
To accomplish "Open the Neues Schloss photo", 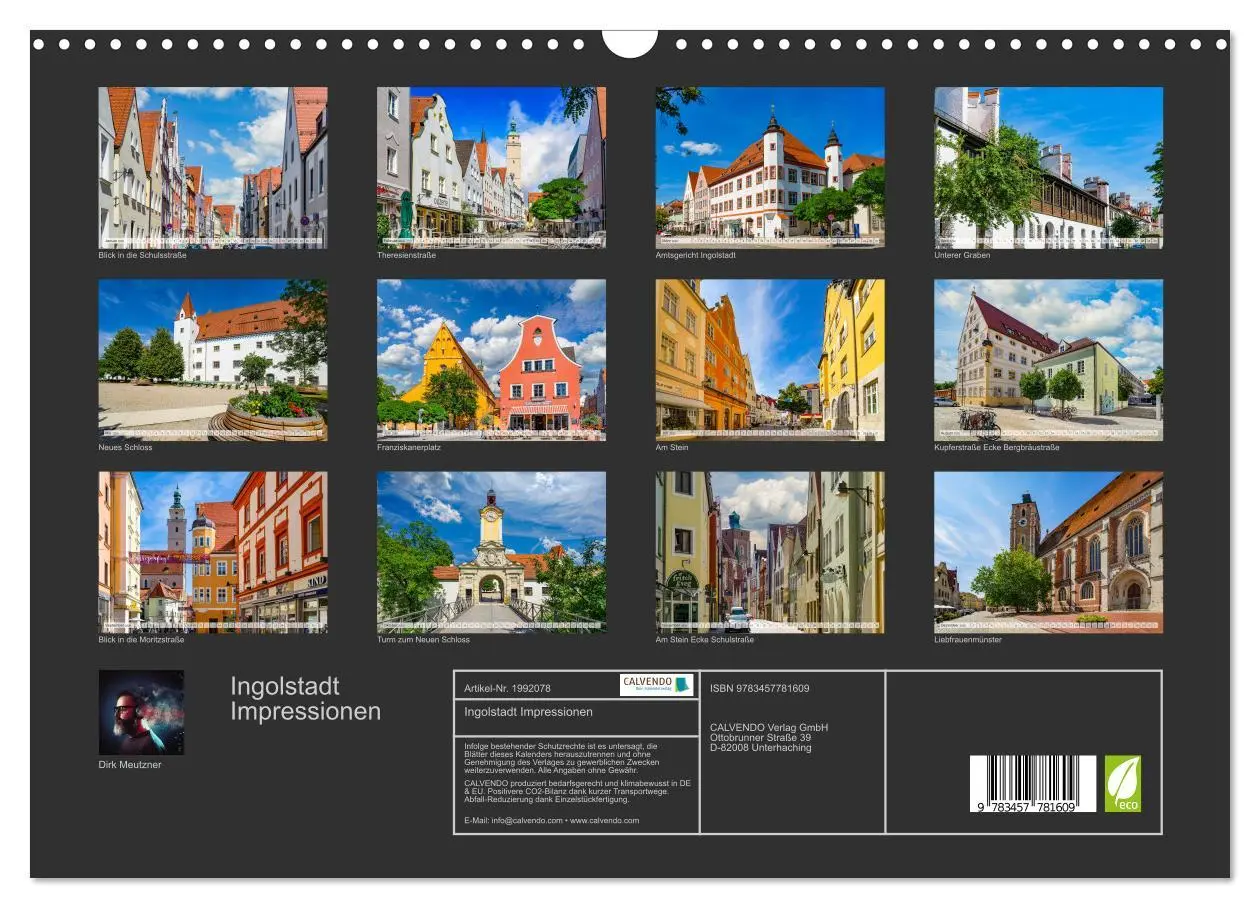I will [213, 360].
